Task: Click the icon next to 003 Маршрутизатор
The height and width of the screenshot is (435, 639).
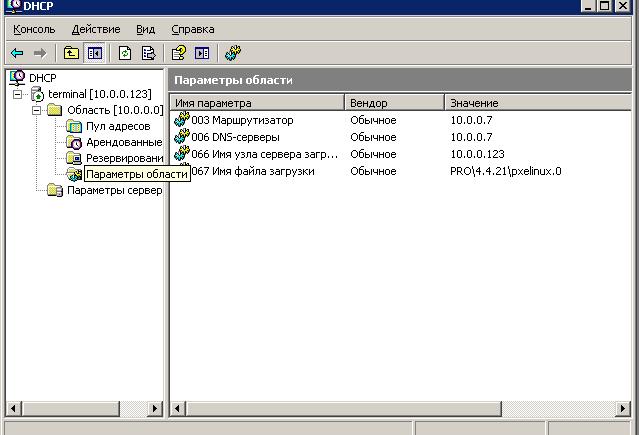Action: pyautogui.click(x=181, y=120)
